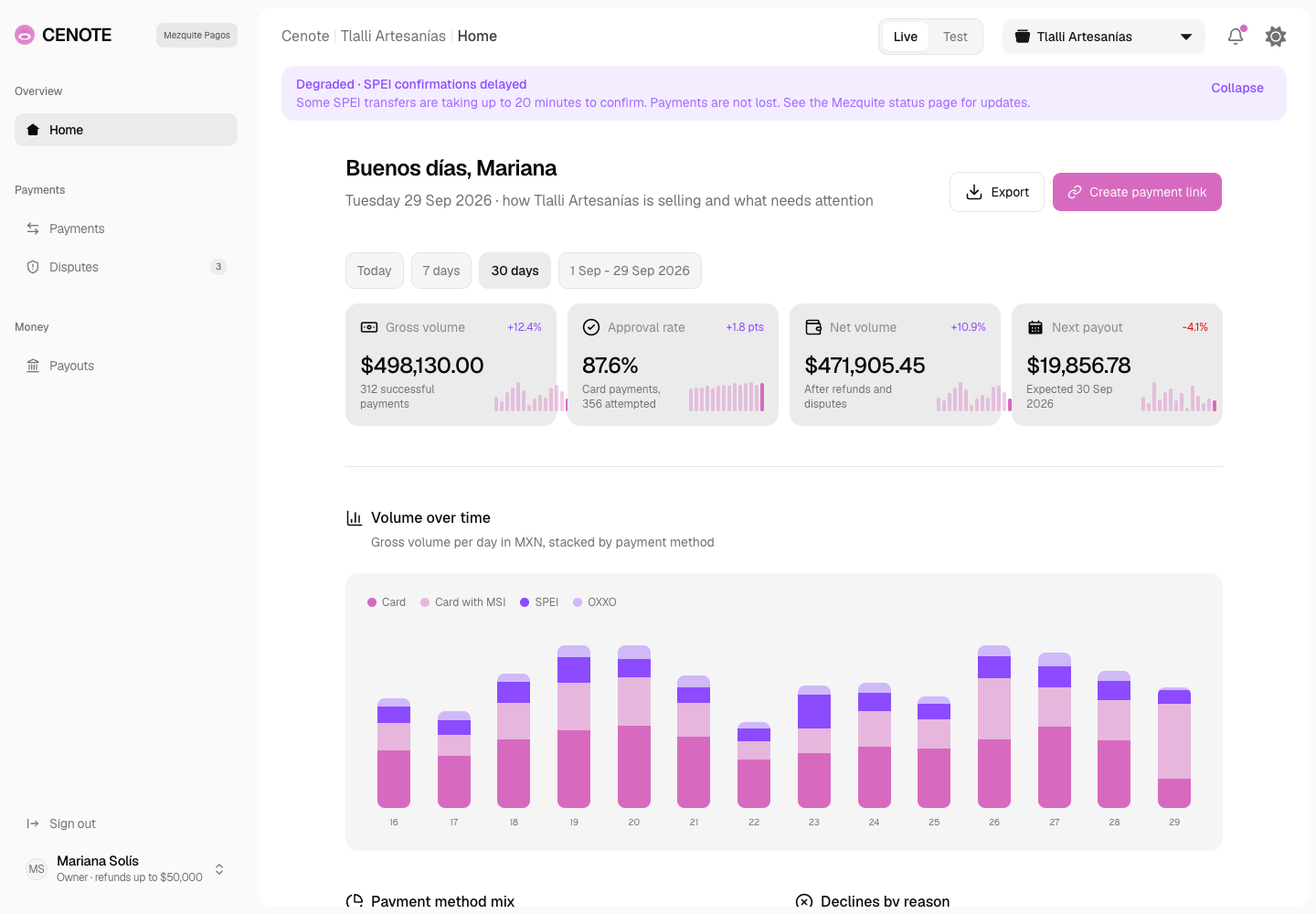Click the Disputes shield icon
The image size is (1316, 914).
coord(33,267)
